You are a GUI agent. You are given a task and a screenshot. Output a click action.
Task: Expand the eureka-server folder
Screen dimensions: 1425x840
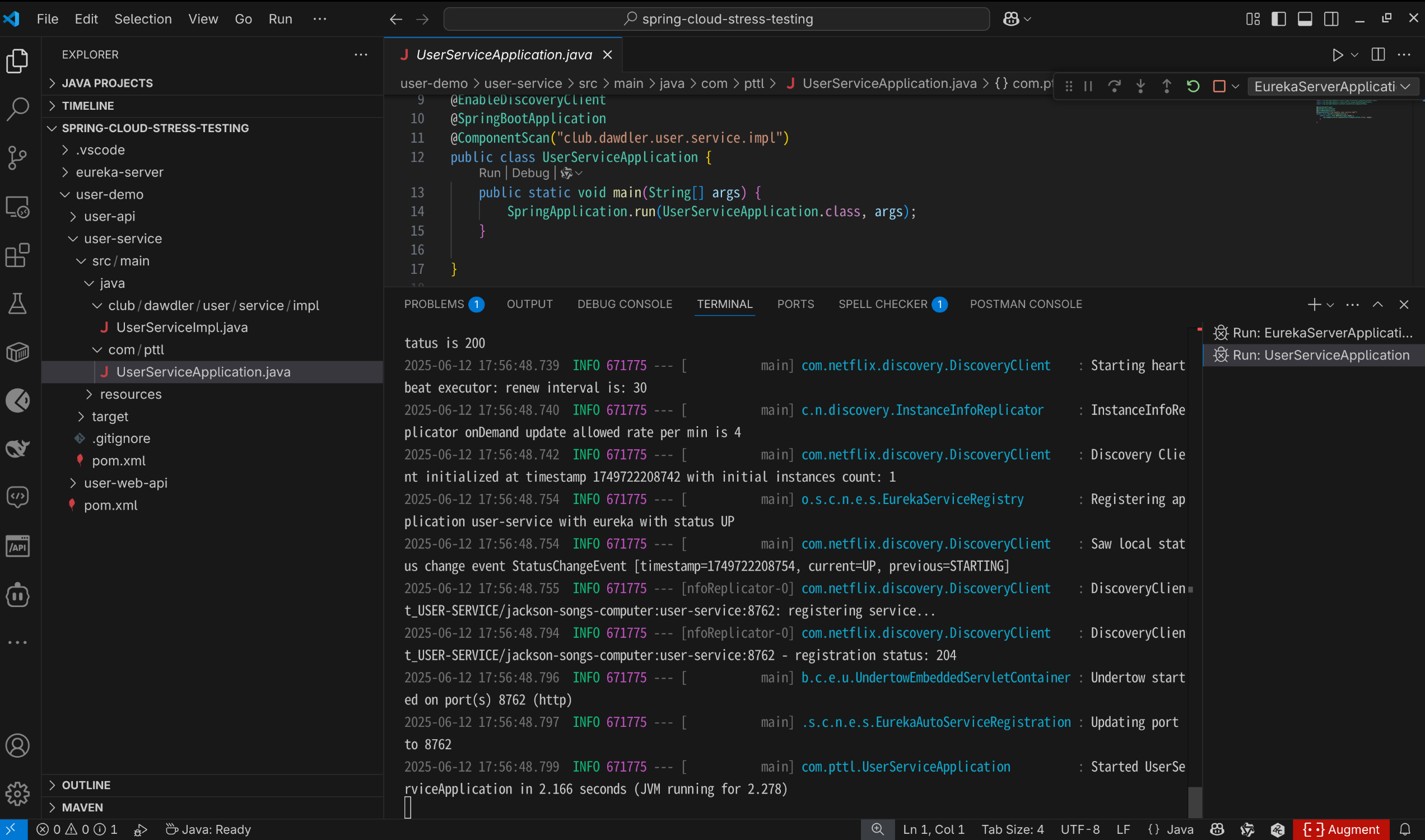119,172
